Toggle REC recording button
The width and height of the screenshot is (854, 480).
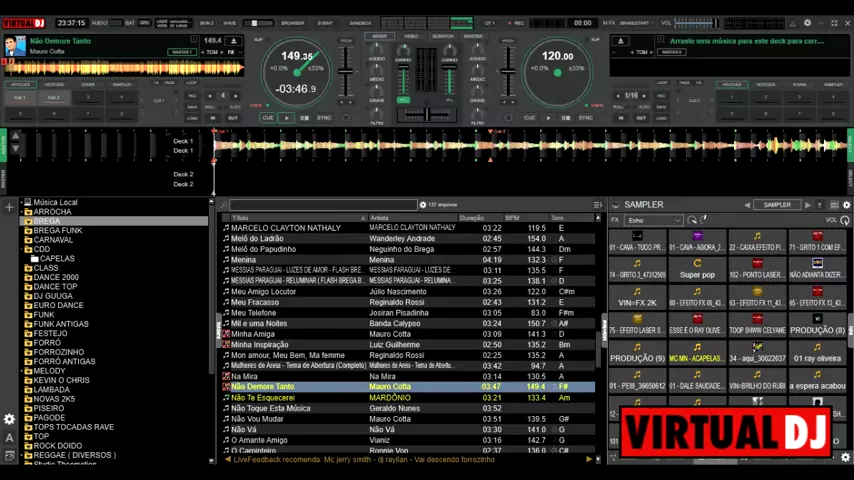coord(515,23)
